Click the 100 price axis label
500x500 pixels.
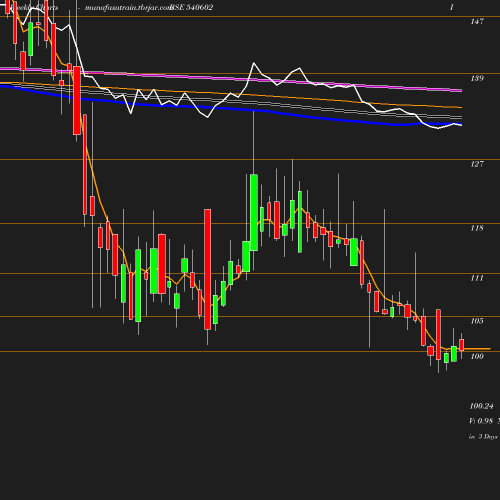click(x=477, y=356)
